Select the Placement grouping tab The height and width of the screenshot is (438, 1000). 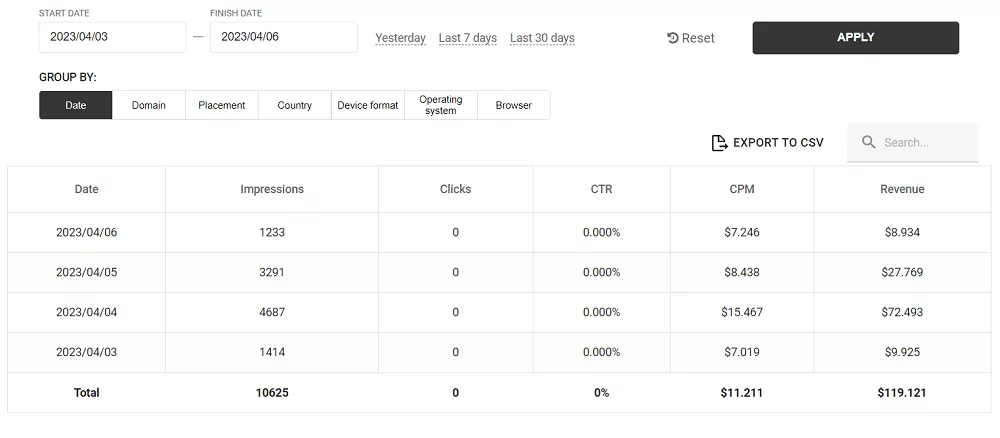[x=222, y=105]
